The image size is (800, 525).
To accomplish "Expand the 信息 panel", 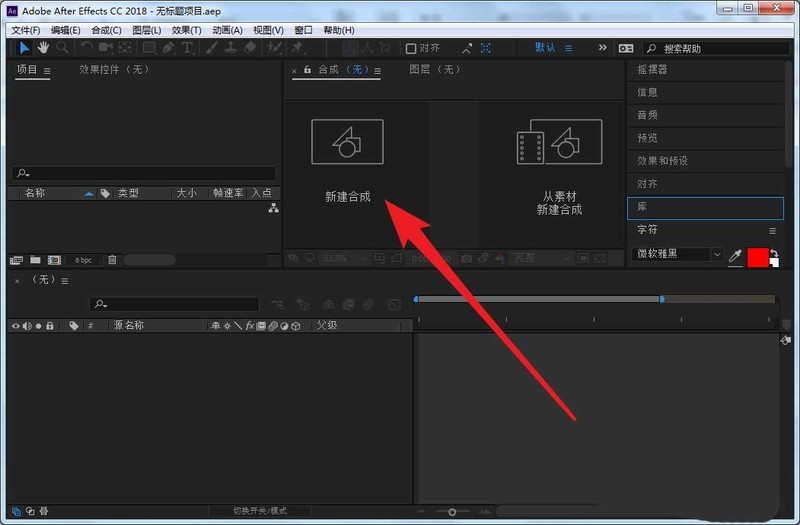I will coord(705,92).
